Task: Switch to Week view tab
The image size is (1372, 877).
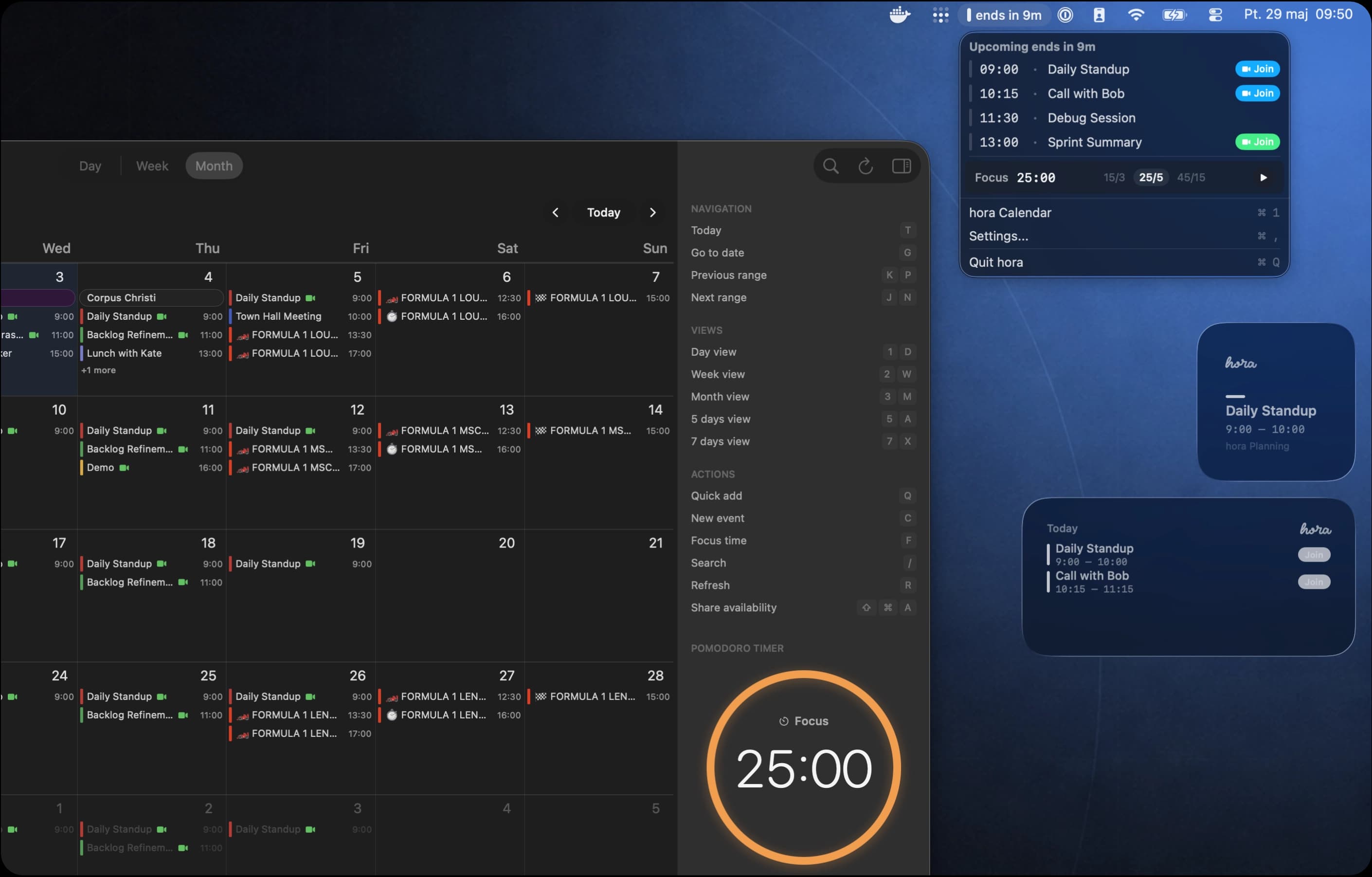Action: [152, 166]
